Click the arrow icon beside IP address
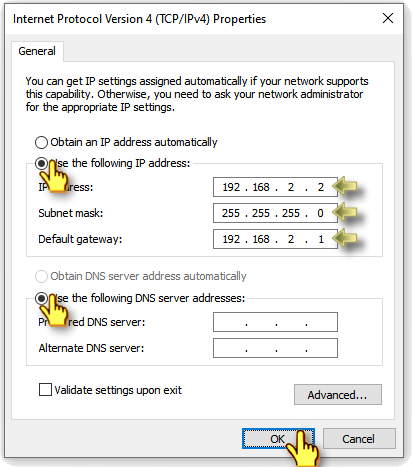Image resolution: width=412 pixels, height=467 pixels. (345, 186)
